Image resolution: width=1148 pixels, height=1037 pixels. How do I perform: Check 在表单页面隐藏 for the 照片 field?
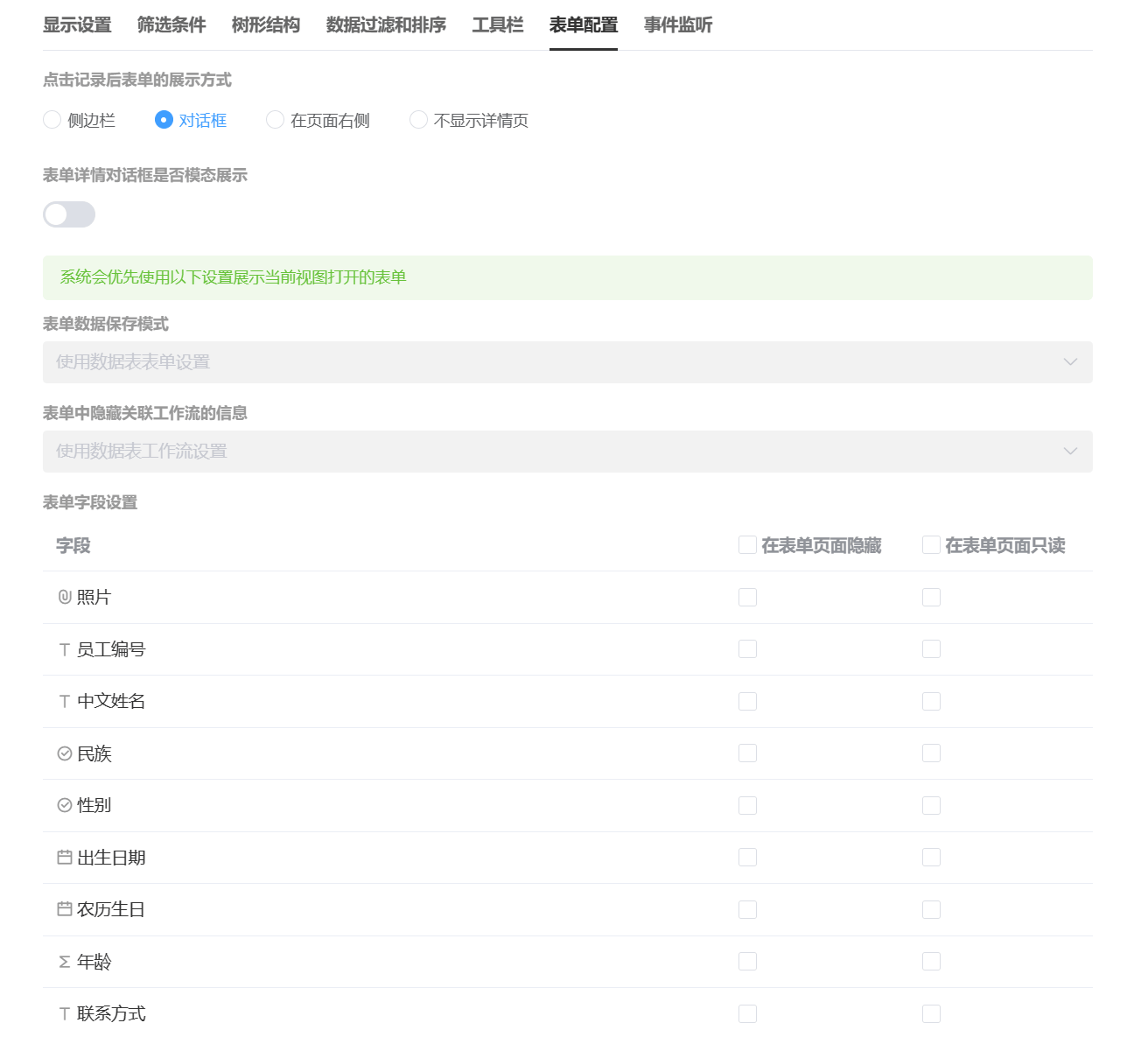tap(747, 598)
